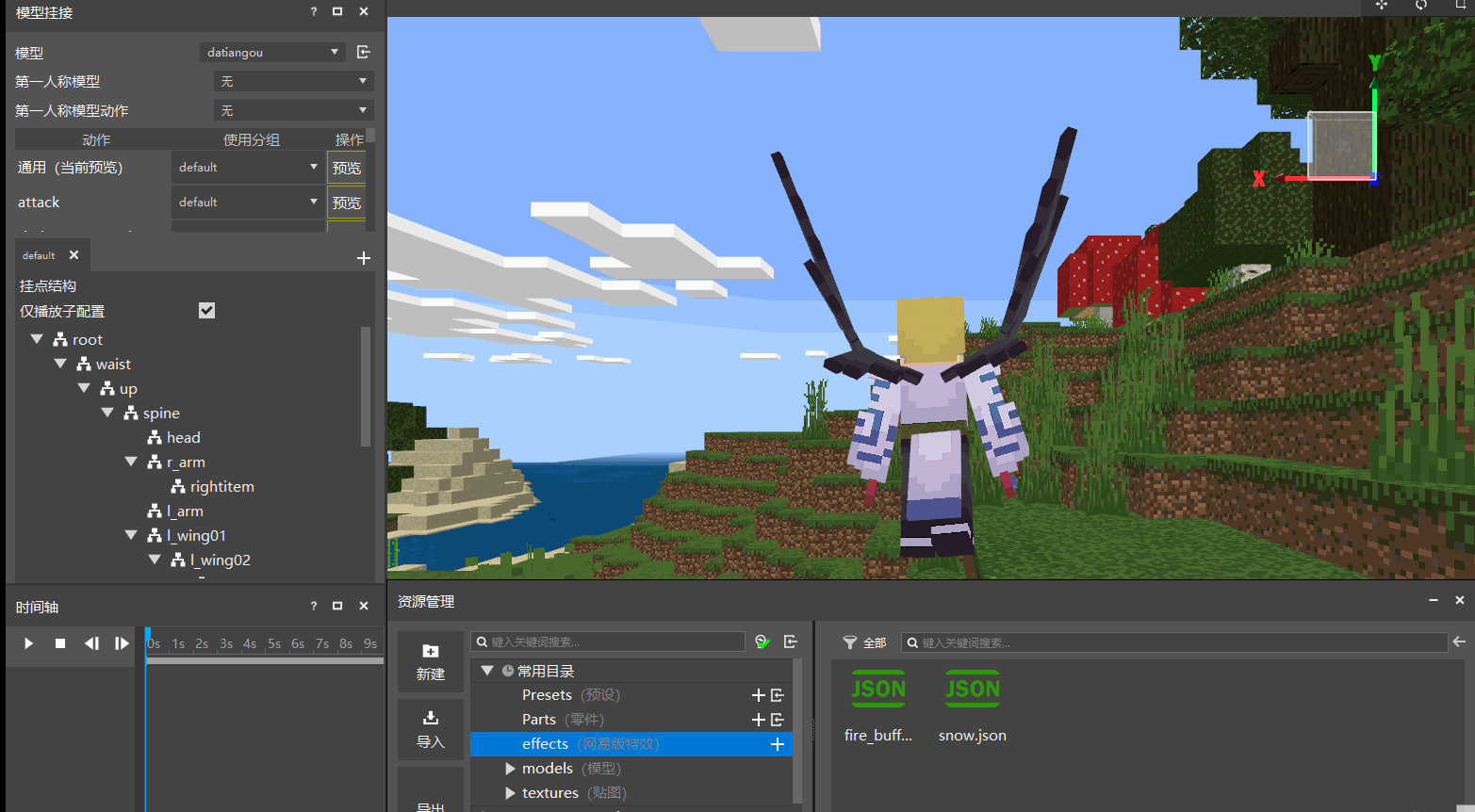The image size is (1475, 812).
Task: Step to next frame in timeline
Action: tap(122, 643)
